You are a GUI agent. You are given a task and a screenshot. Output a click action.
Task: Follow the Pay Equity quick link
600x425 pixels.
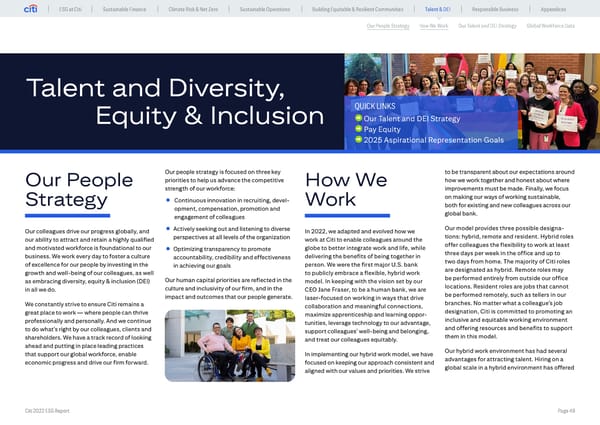click(x=383, y=129)
